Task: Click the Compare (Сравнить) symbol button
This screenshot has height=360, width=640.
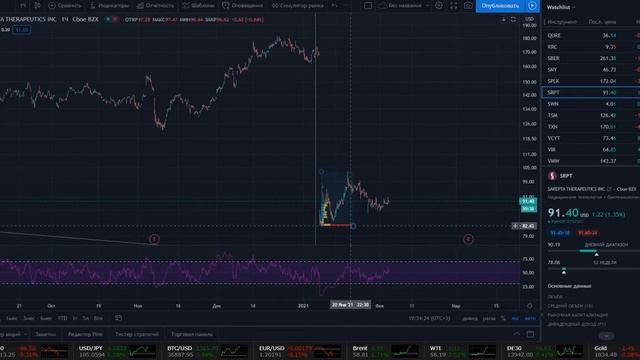Action: tap(64, 5)
